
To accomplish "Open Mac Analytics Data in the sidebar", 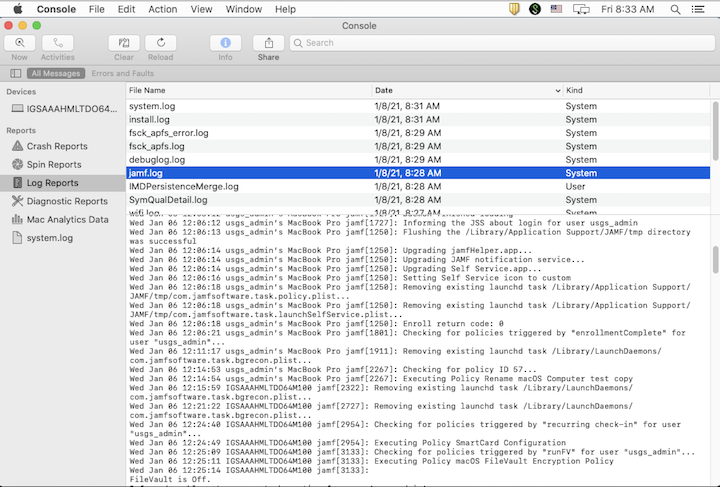I will (x=62, y=219).
